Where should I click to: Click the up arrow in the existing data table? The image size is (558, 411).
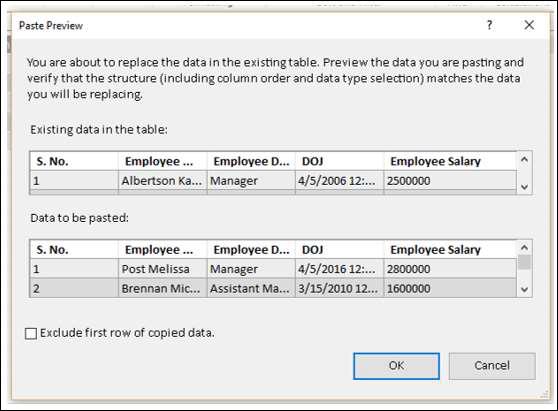coord(524,160)
